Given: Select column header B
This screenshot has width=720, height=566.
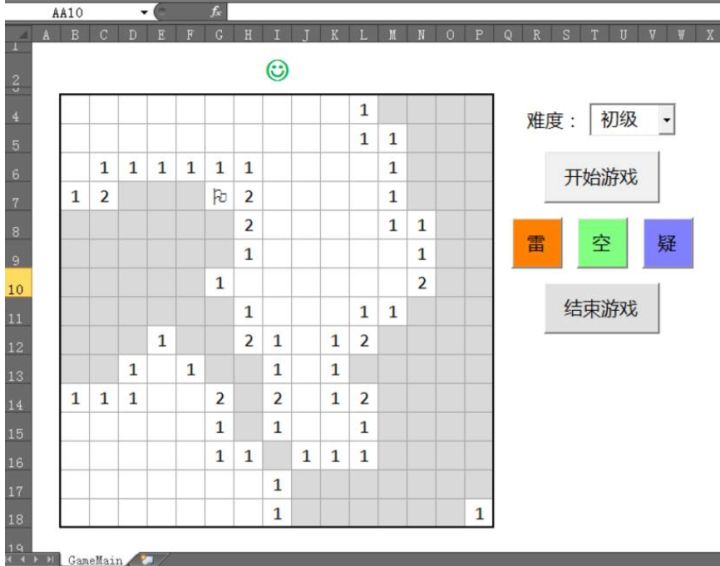Looking at the screenshot, I should click(x=75, y=35).
